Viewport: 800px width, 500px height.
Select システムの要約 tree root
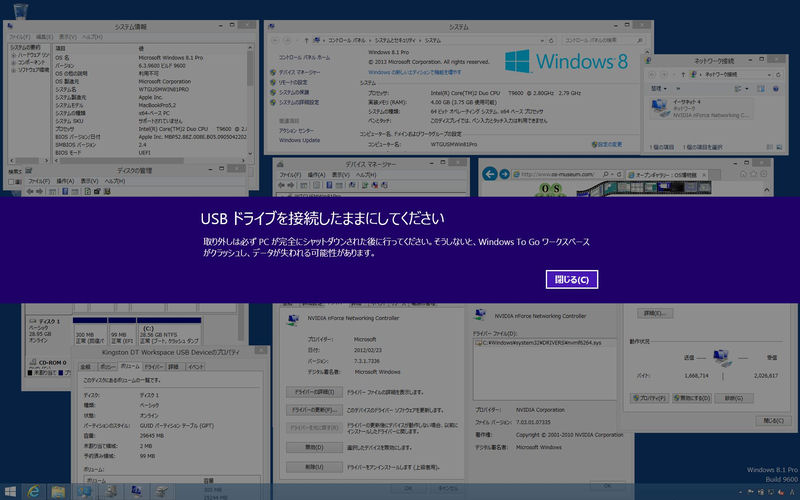(26, 47)
